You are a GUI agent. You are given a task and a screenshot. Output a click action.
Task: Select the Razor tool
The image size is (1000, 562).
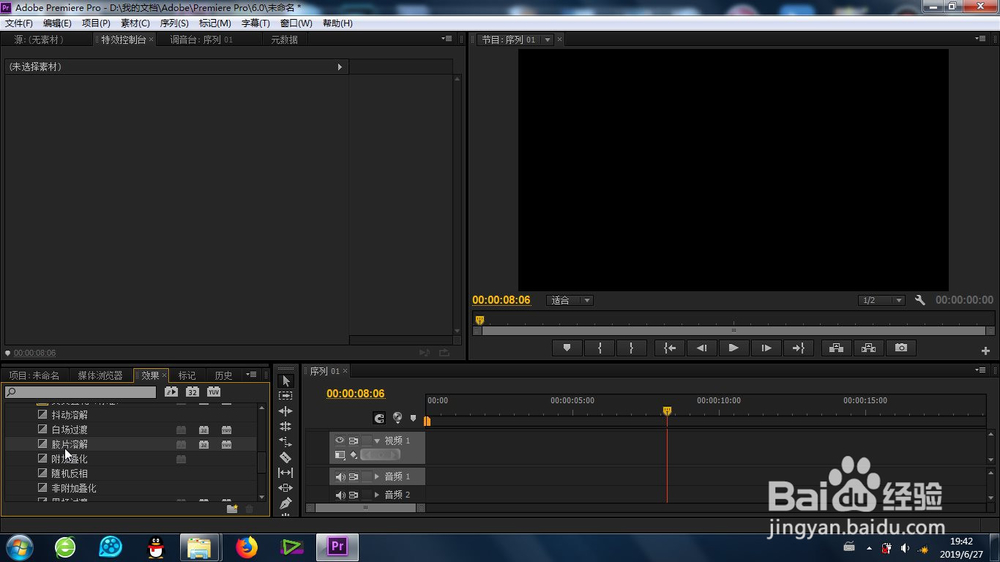coord(286,457)
